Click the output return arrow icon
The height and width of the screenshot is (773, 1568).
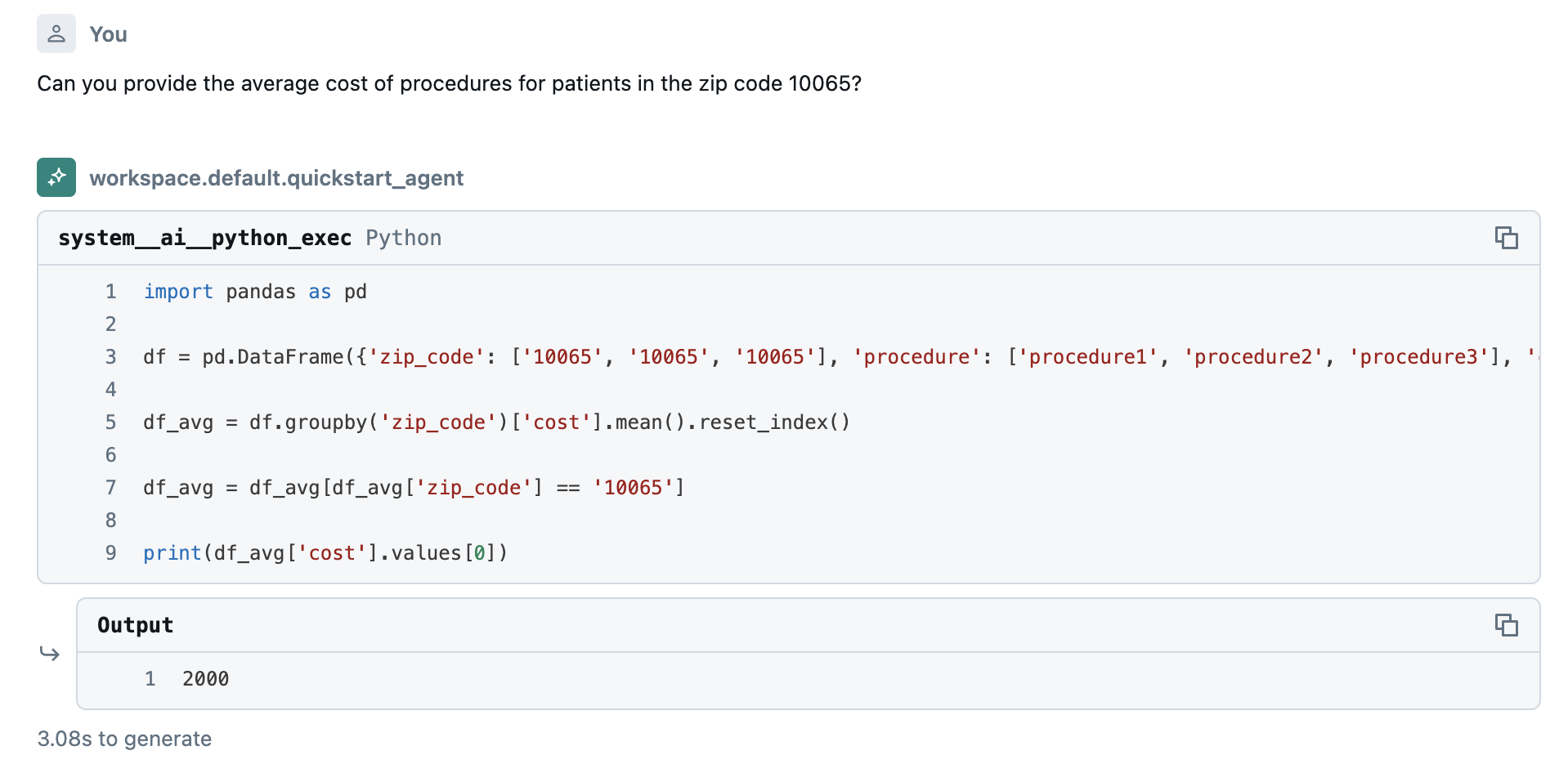coord(50,654)
